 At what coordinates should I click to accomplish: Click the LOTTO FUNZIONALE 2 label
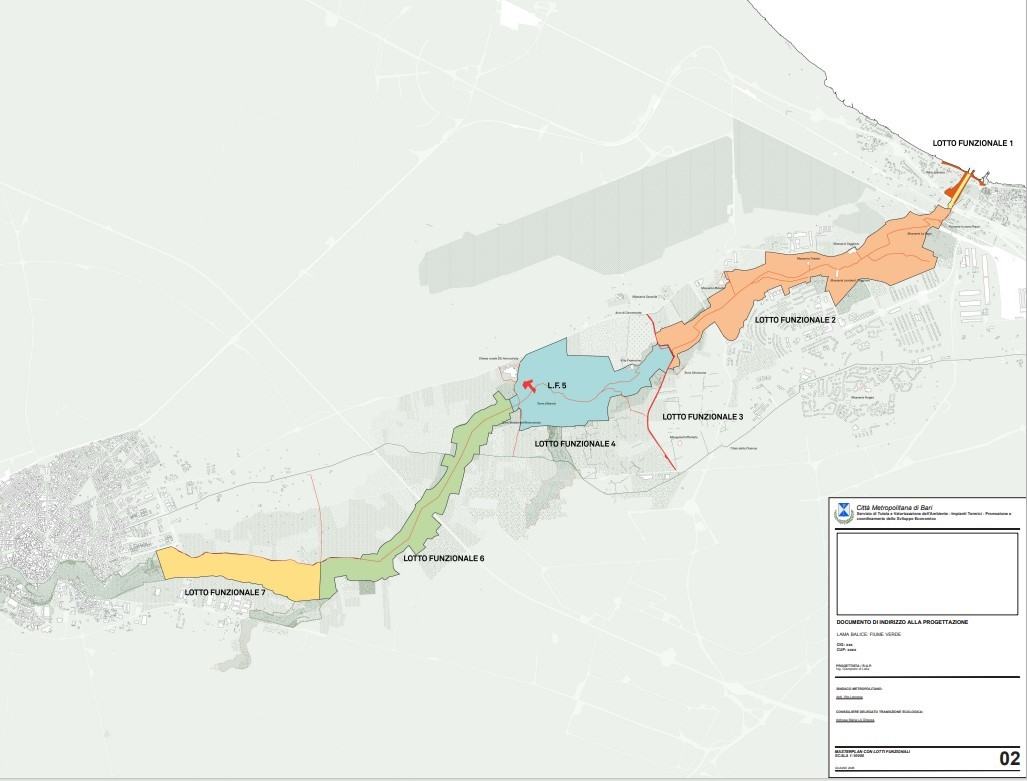(x=795, y=320)
